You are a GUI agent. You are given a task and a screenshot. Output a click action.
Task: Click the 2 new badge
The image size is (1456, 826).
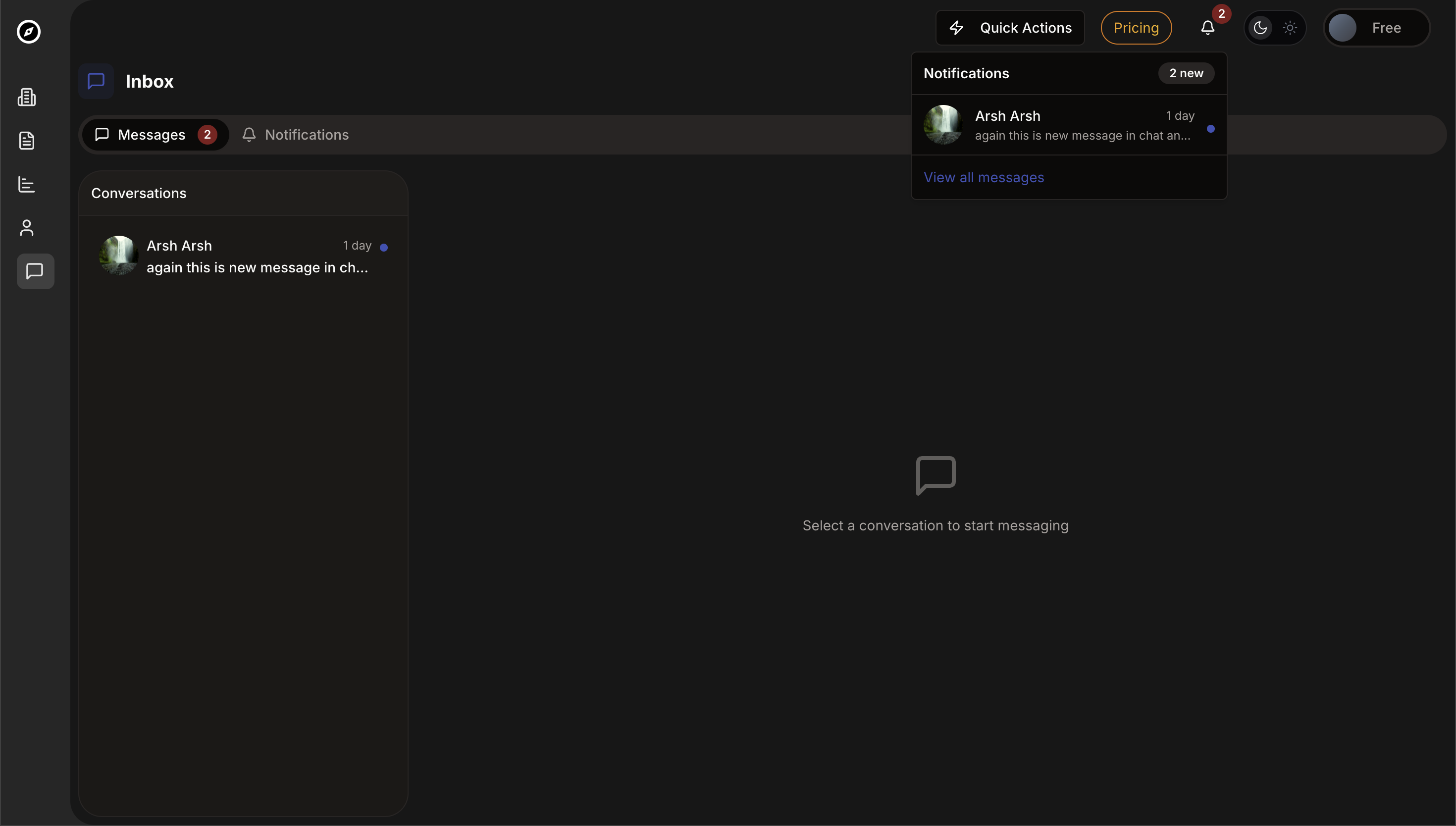click(1186, 73)
